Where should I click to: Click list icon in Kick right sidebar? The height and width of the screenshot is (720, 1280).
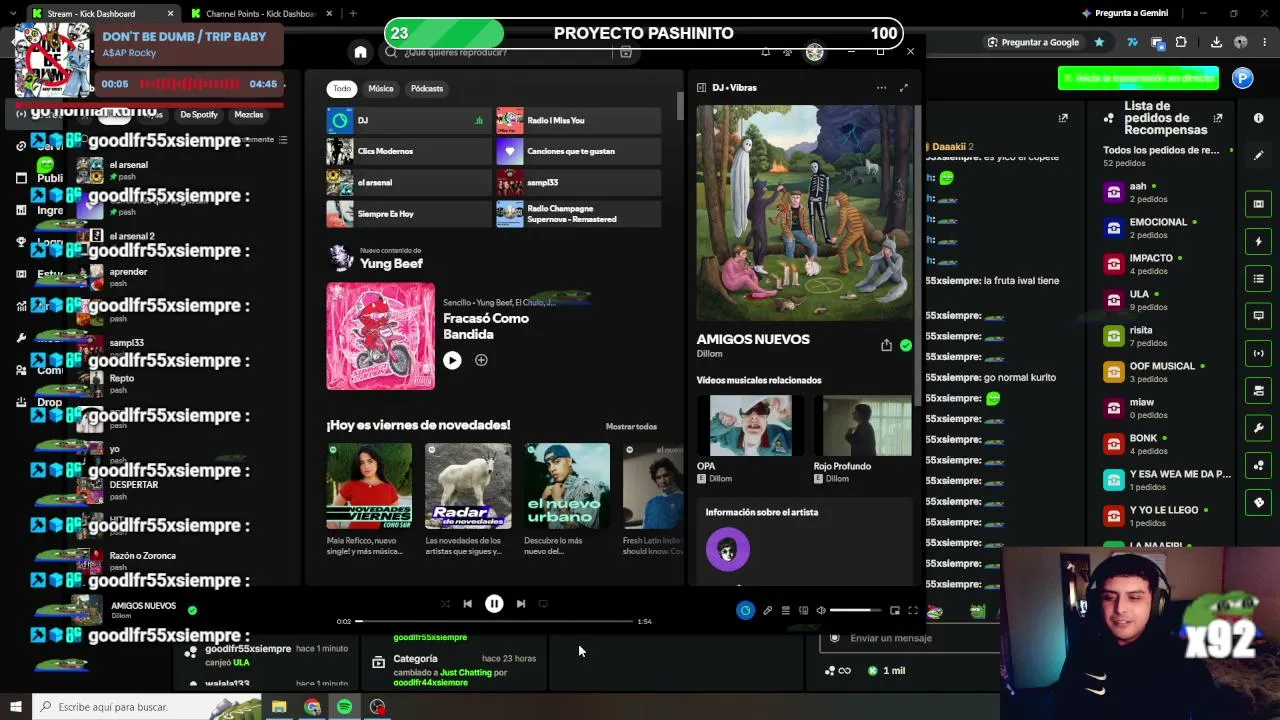click(1259, 278)
